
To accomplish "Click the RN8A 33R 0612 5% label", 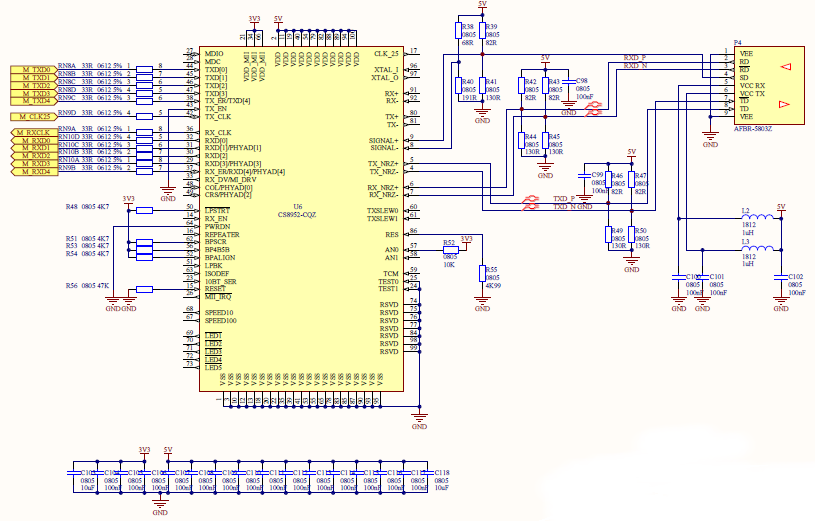I will pyautogui.click(x=90, y=66).
